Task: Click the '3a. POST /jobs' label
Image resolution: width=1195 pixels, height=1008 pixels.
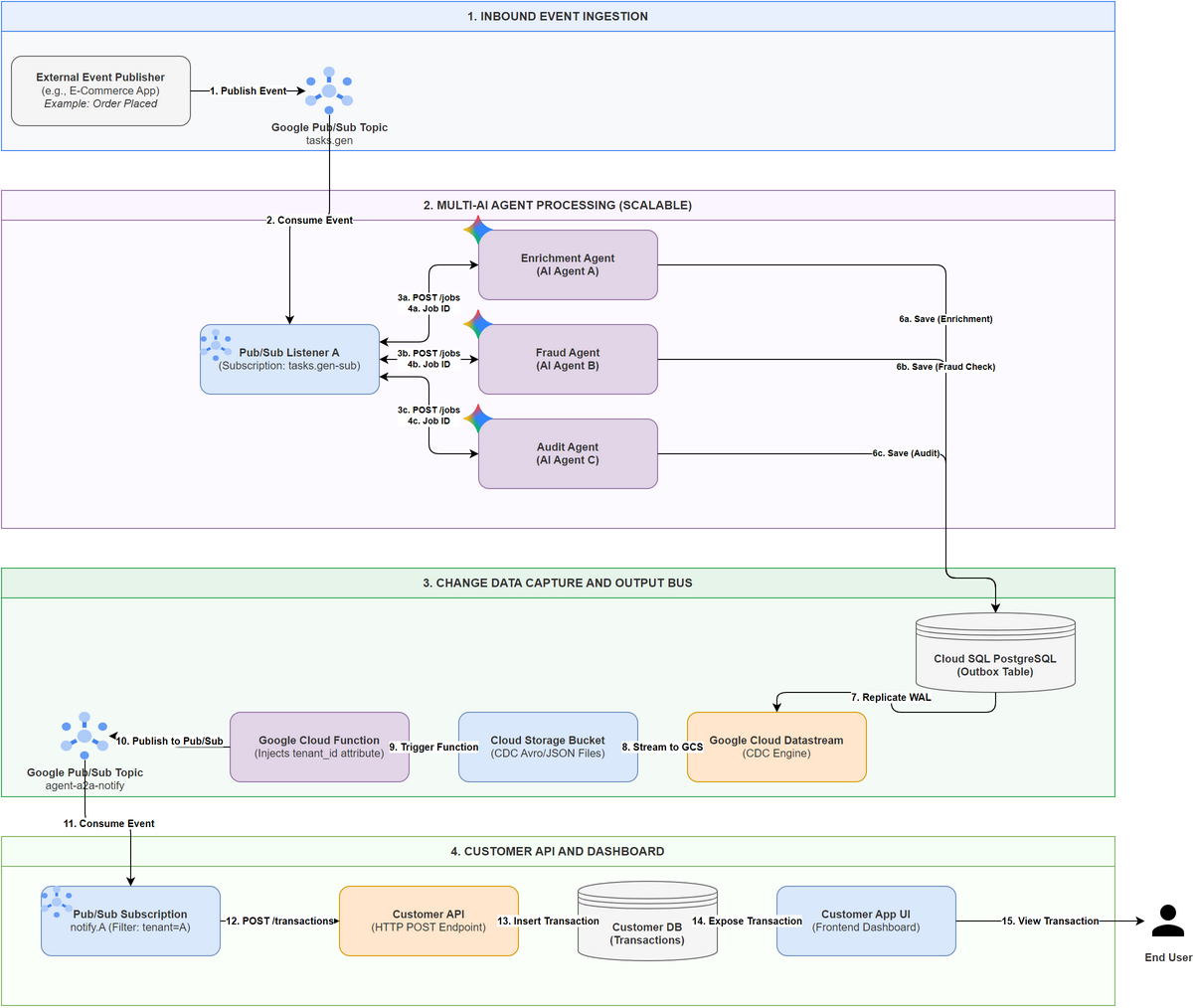Action: 428,297
